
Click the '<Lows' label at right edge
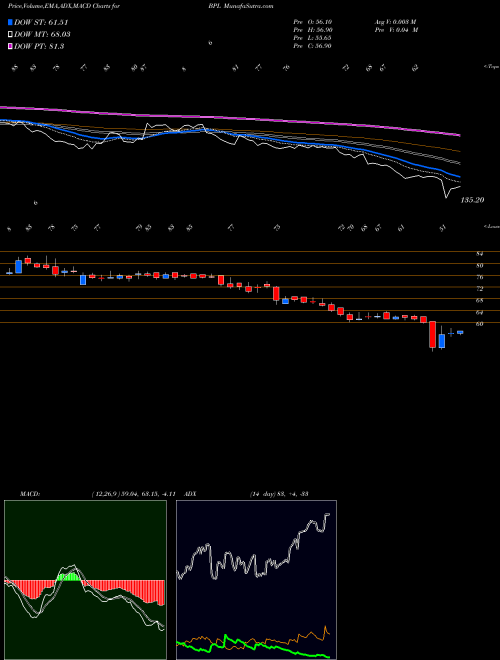tap(491, 226)
